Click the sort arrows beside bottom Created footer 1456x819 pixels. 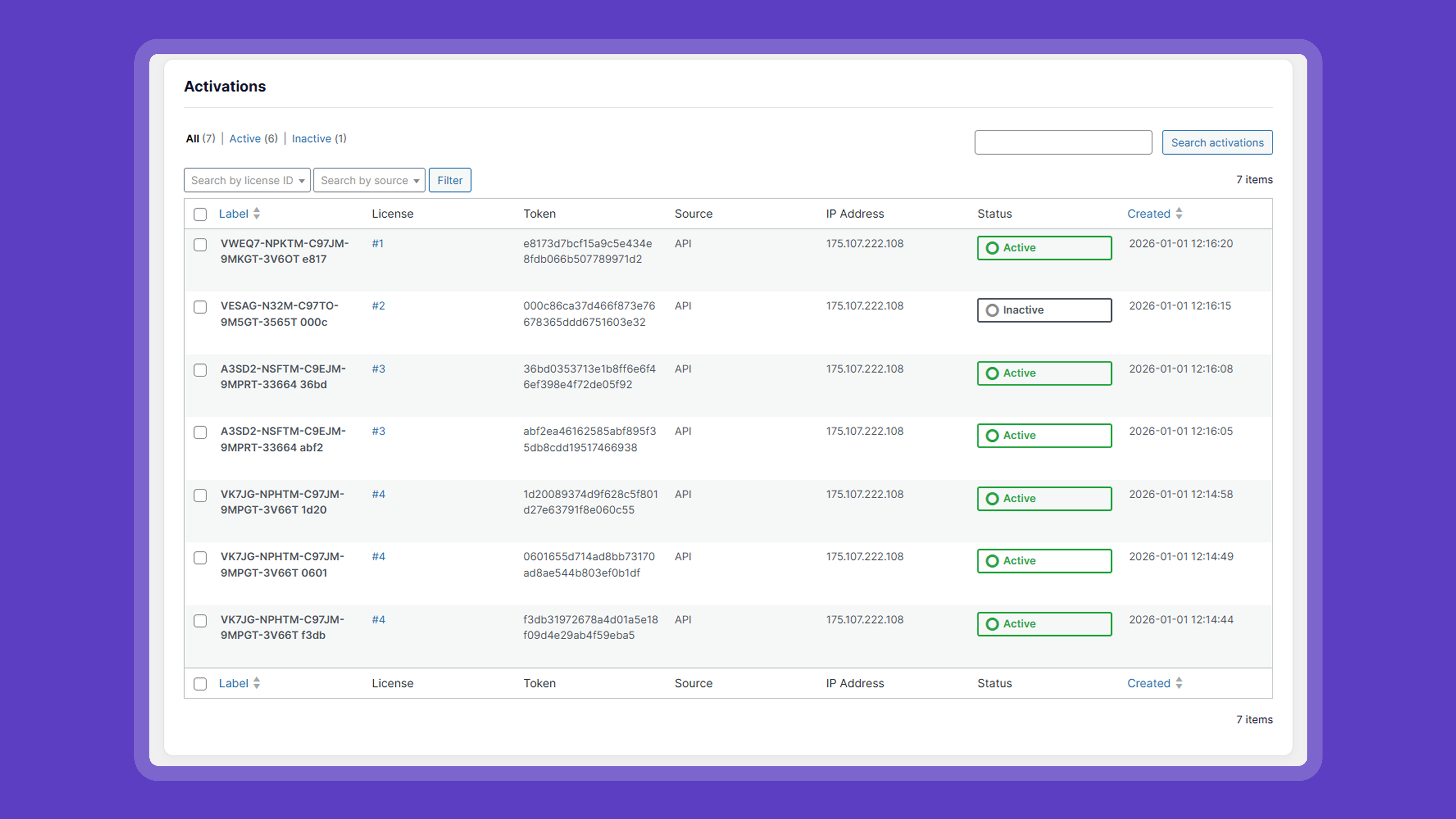click(1178, 683)
